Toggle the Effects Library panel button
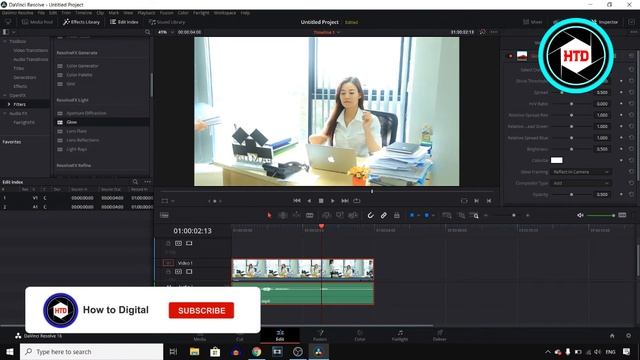Image resolution: width=640 pixels, height=360 pixels. tap(81, 22)
